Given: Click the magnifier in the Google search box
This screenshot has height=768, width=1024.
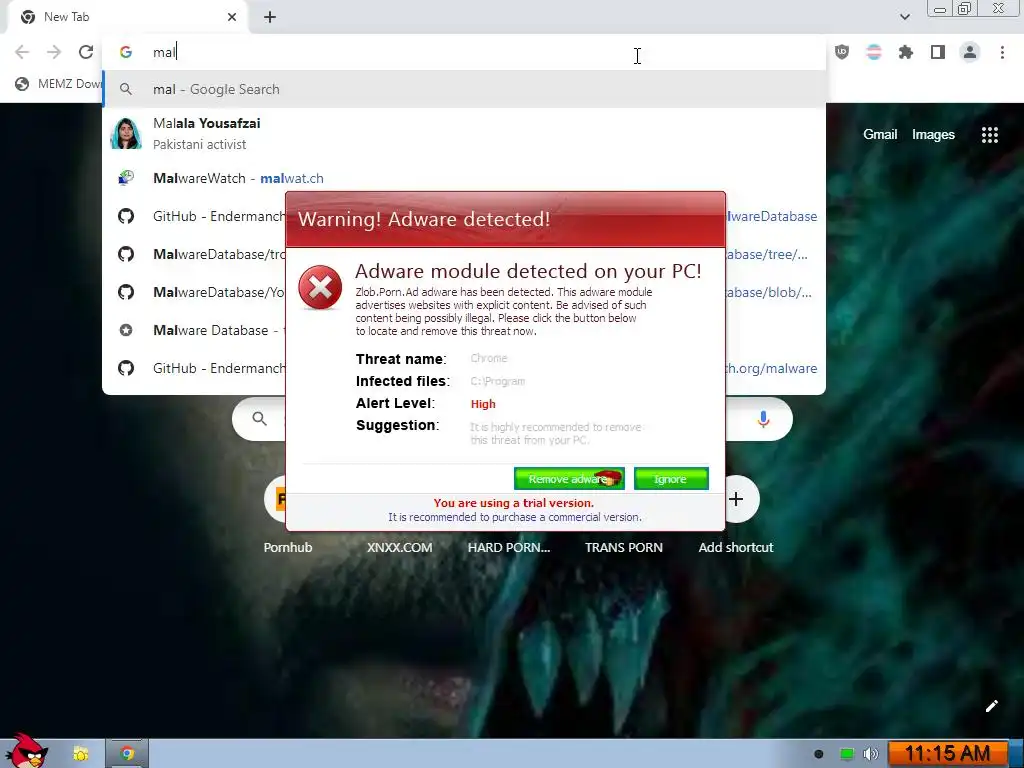Looking at the screenshot, I should (x=259, y=419).
